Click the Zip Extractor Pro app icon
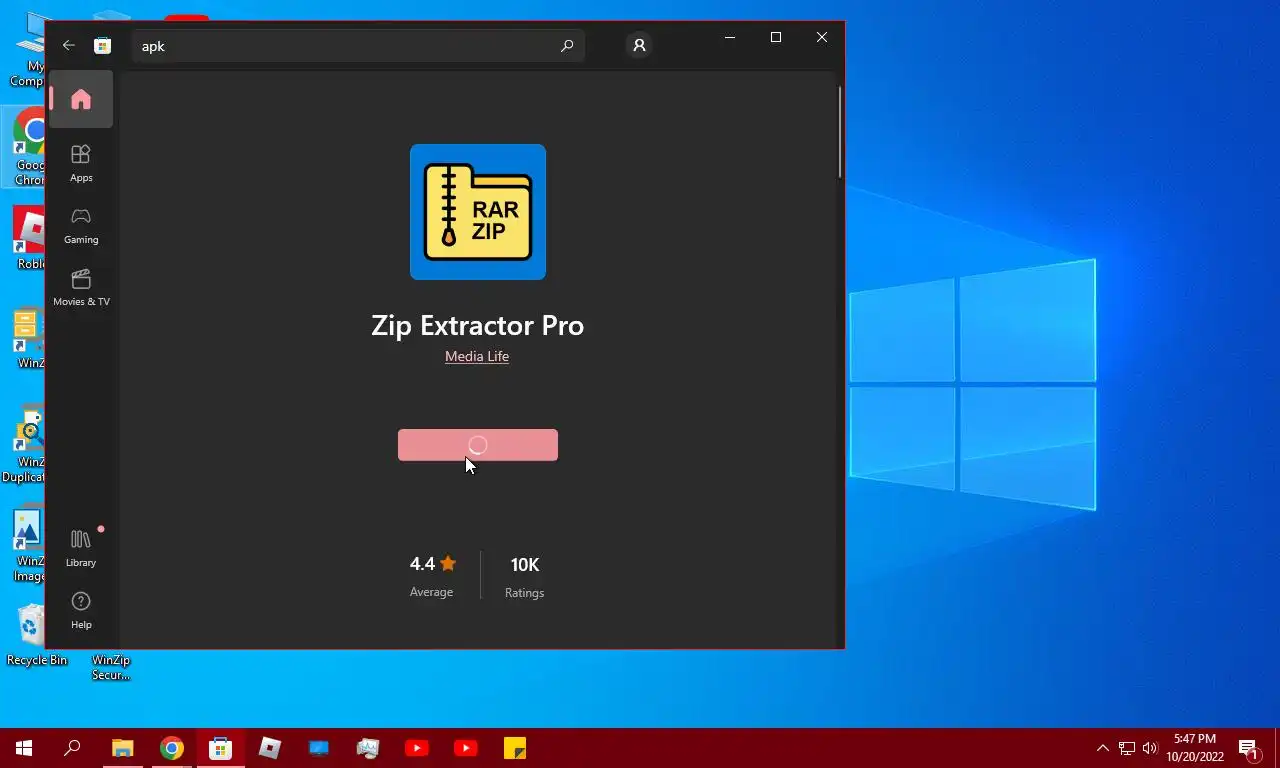Screen dimensions: 1280x768 coord(478,212)
